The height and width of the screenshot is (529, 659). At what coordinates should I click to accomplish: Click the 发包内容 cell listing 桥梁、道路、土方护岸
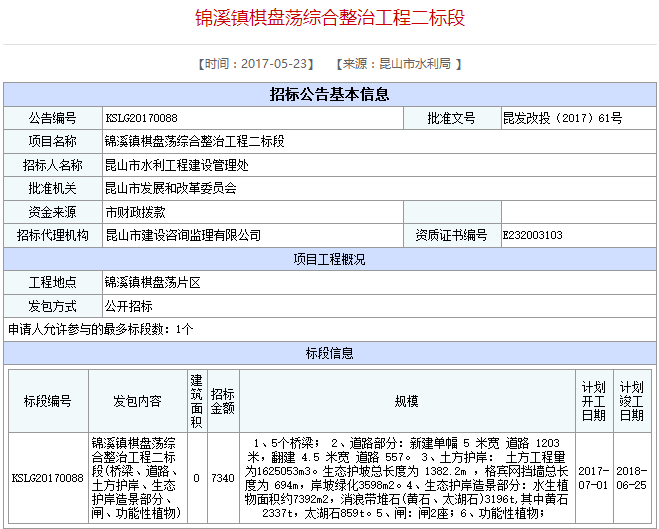tap(137, 478)
